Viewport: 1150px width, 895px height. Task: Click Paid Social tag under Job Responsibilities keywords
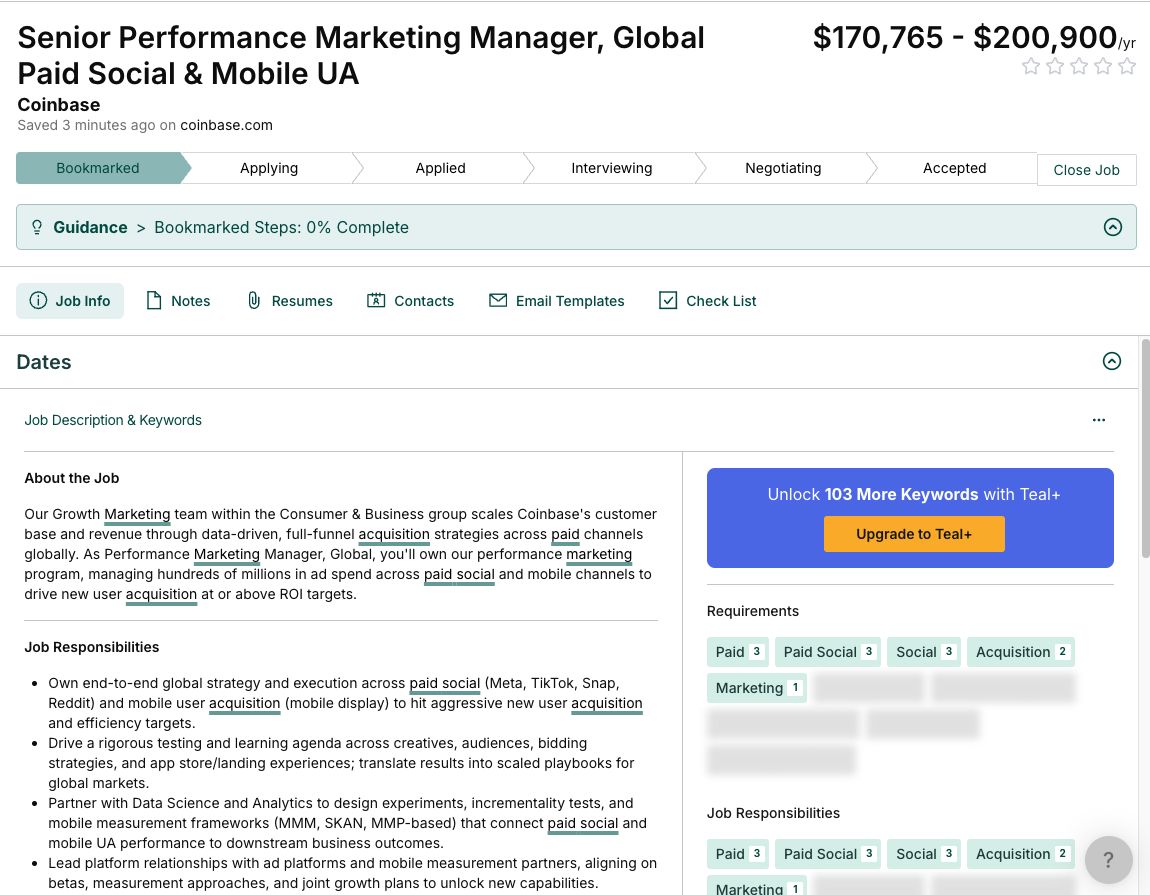tap(828, 853)
